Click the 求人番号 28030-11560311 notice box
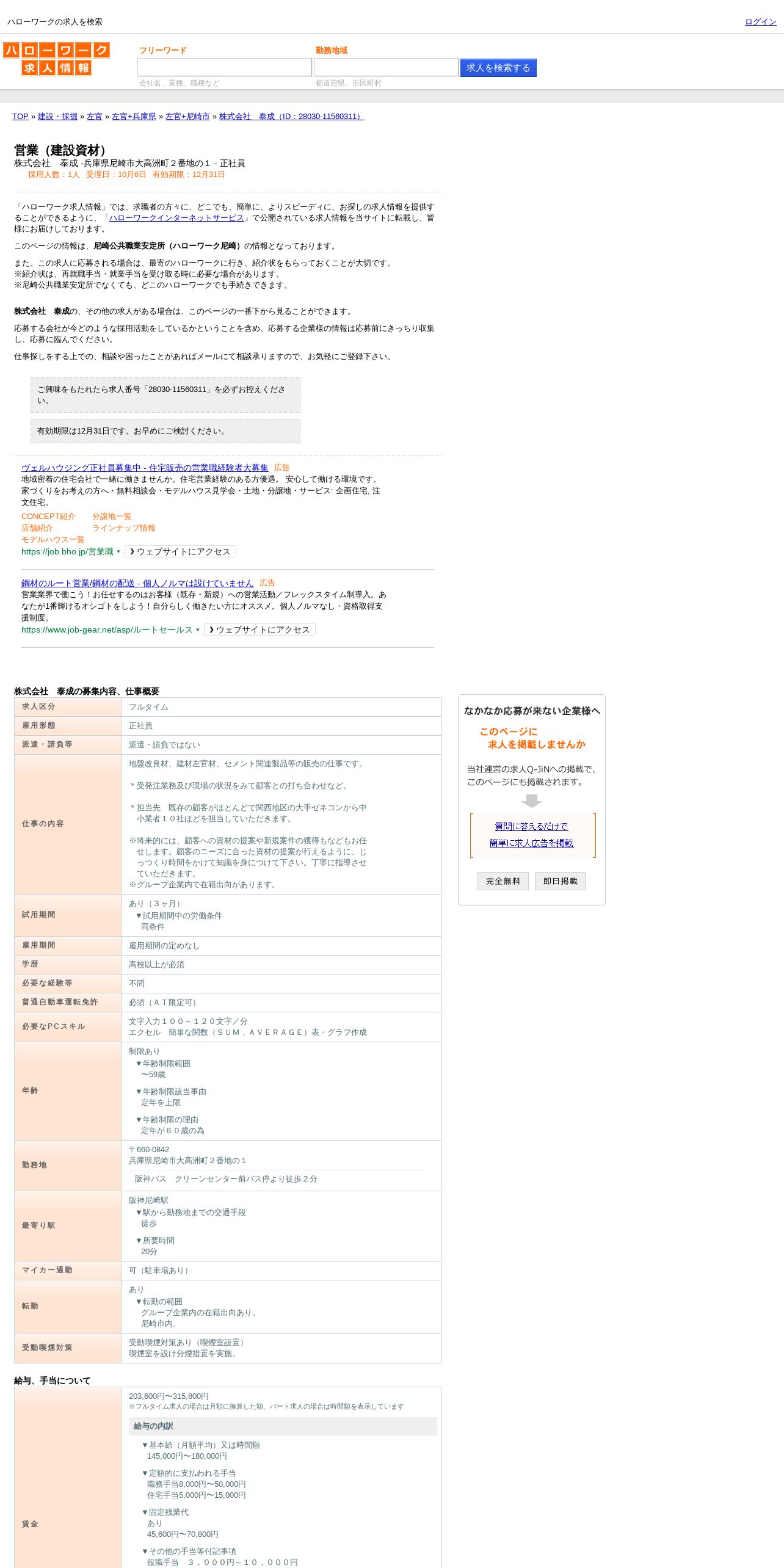This screenshot has height=1568, width=784. pyautogui.click(x=165, y=395)
